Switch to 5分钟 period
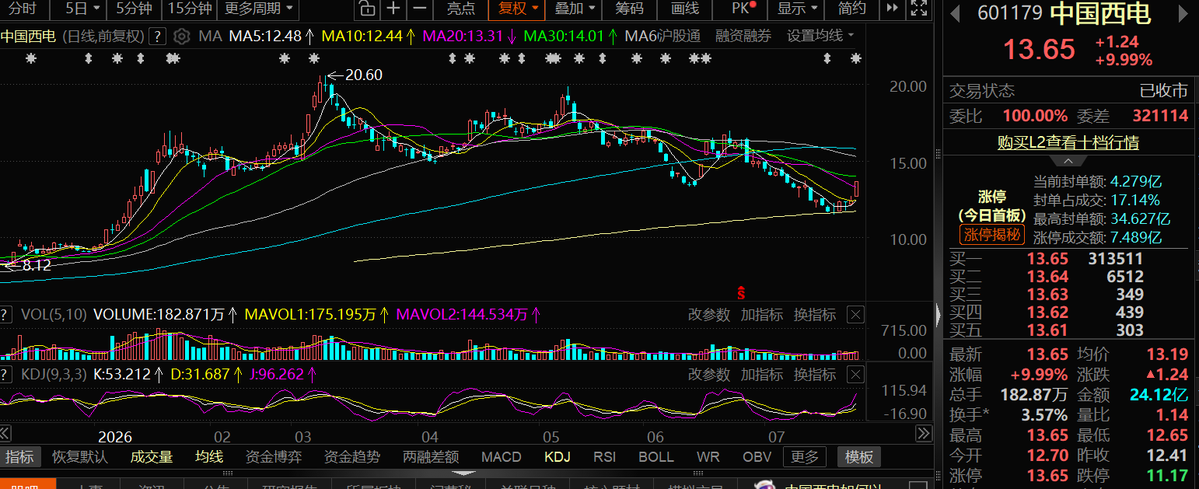Screen dimensions: 1199x489 click(134, 9)
